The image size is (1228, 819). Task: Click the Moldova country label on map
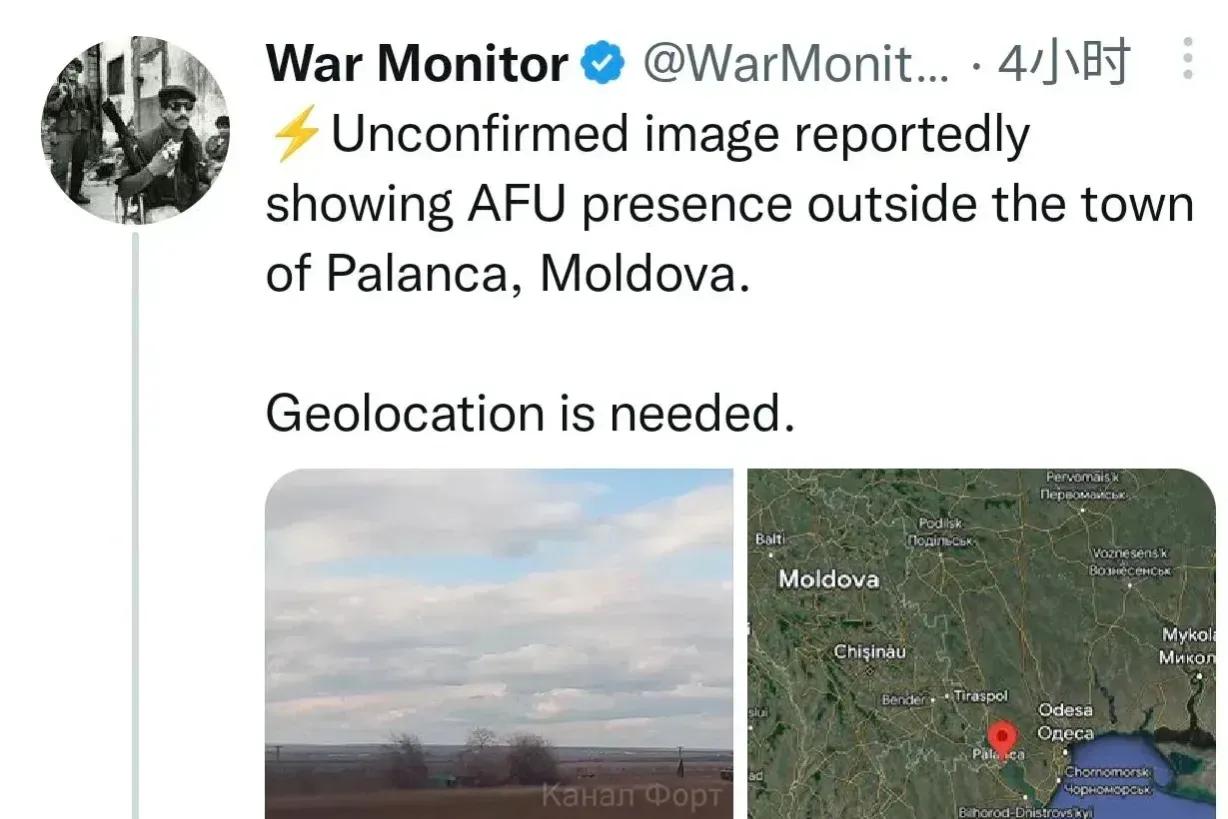[x=829, y=579]
